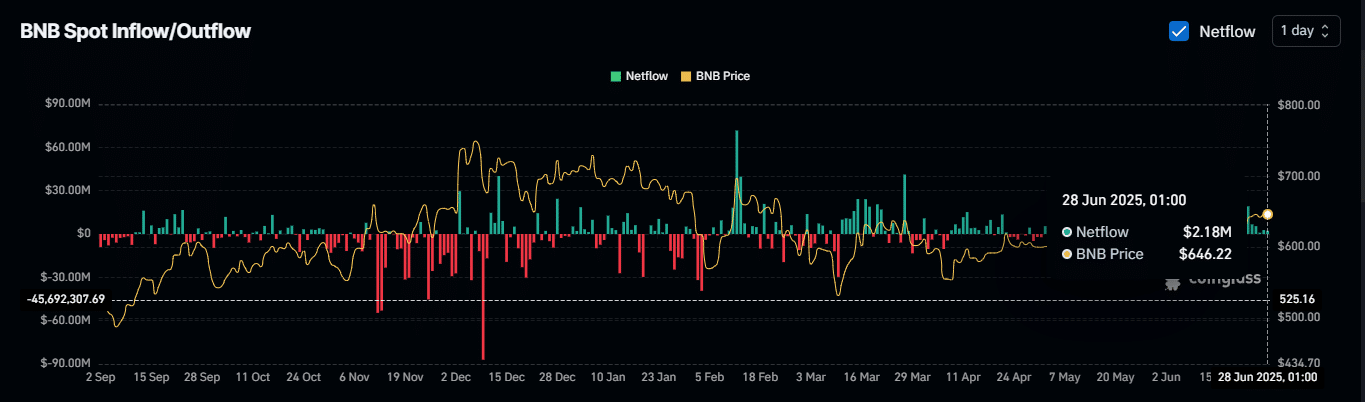This screenshot has height=402, width=1365.
Task: Click the 7 May date axis label
Action: [x=1064, y=378]
